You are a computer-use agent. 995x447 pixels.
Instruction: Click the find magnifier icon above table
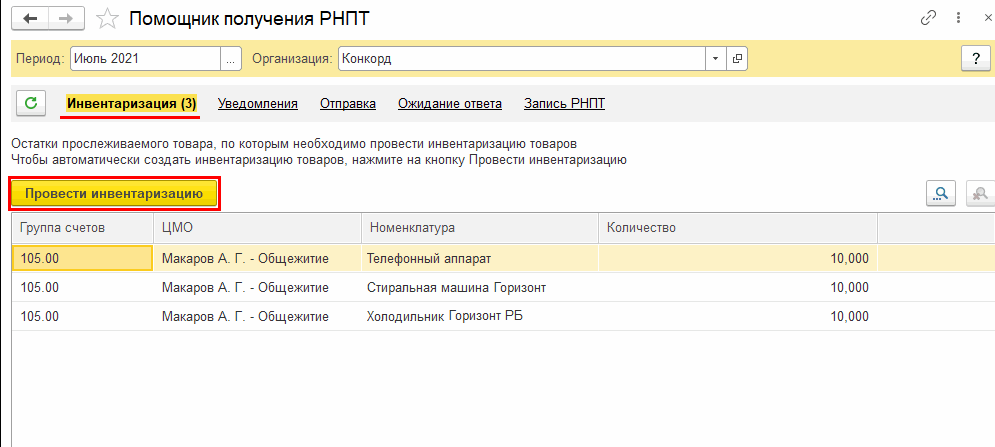tap(941, 194)
